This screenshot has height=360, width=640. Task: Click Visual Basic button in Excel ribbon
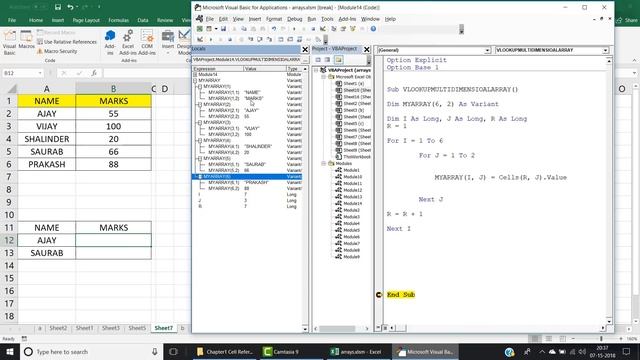9,42
